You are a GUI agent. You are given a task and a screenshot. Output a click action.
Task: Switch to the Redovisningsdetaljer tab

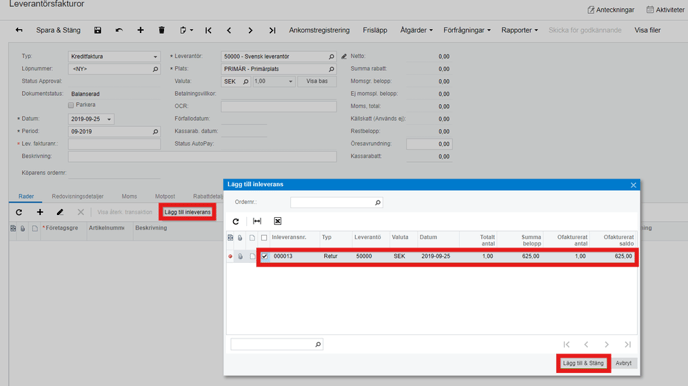pyautogui.click(x=78, y=197)
